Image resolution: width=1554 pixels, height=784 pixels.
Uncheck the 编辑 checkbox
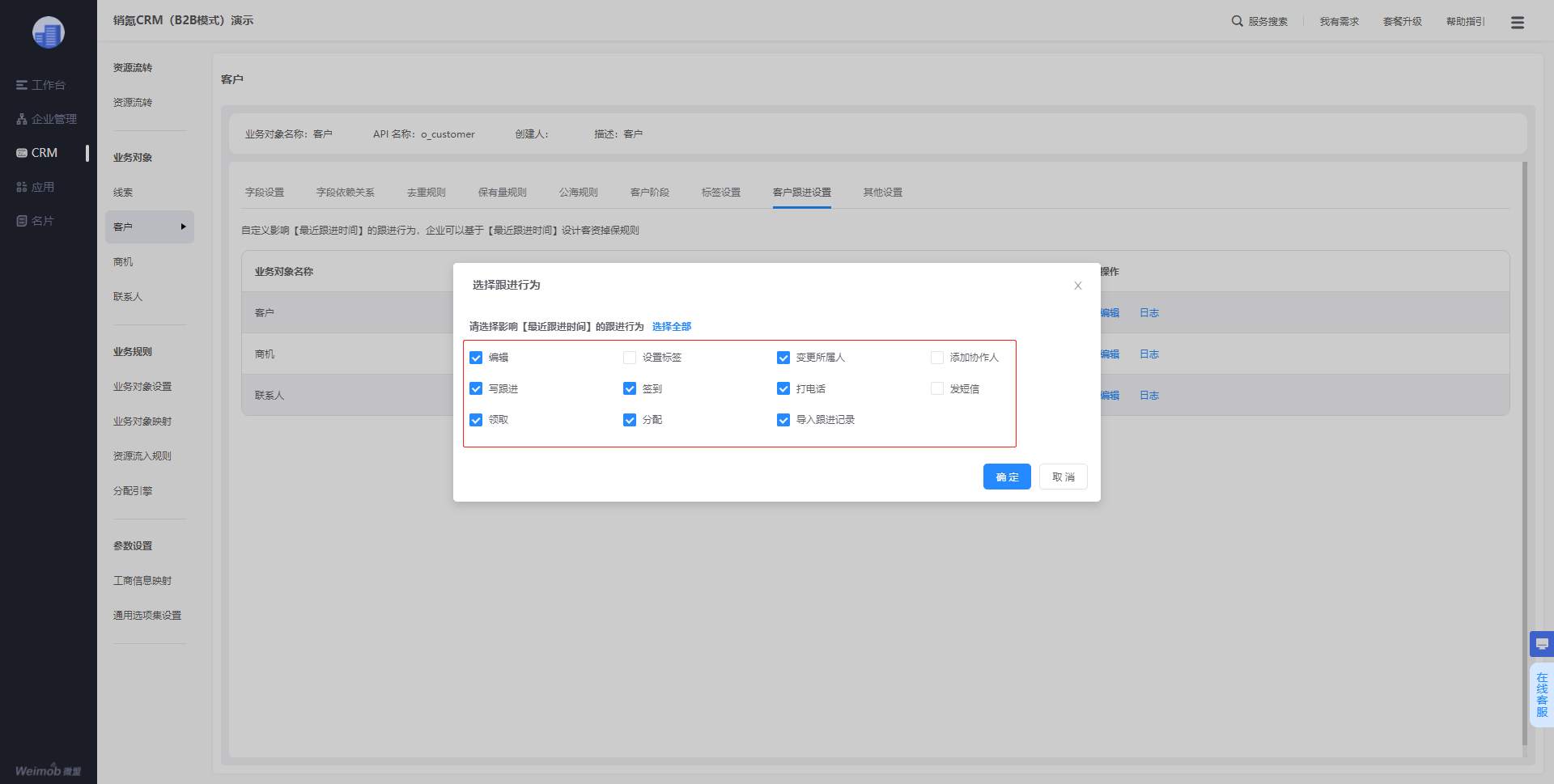pyautogui.click(x=476, y=358)
